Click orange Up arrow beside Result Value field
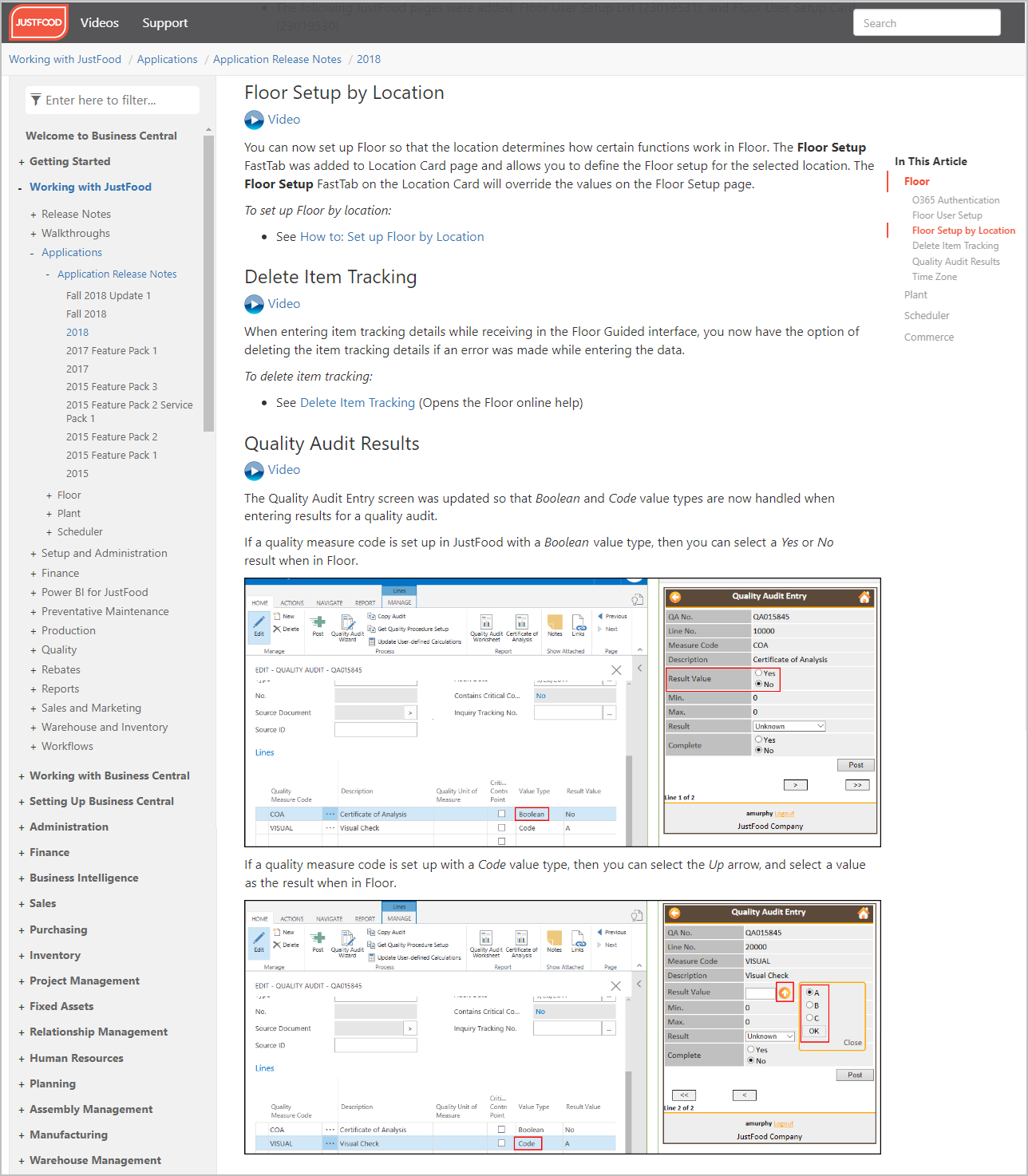The image size is (1028, 1176). [x=785, y=993]
